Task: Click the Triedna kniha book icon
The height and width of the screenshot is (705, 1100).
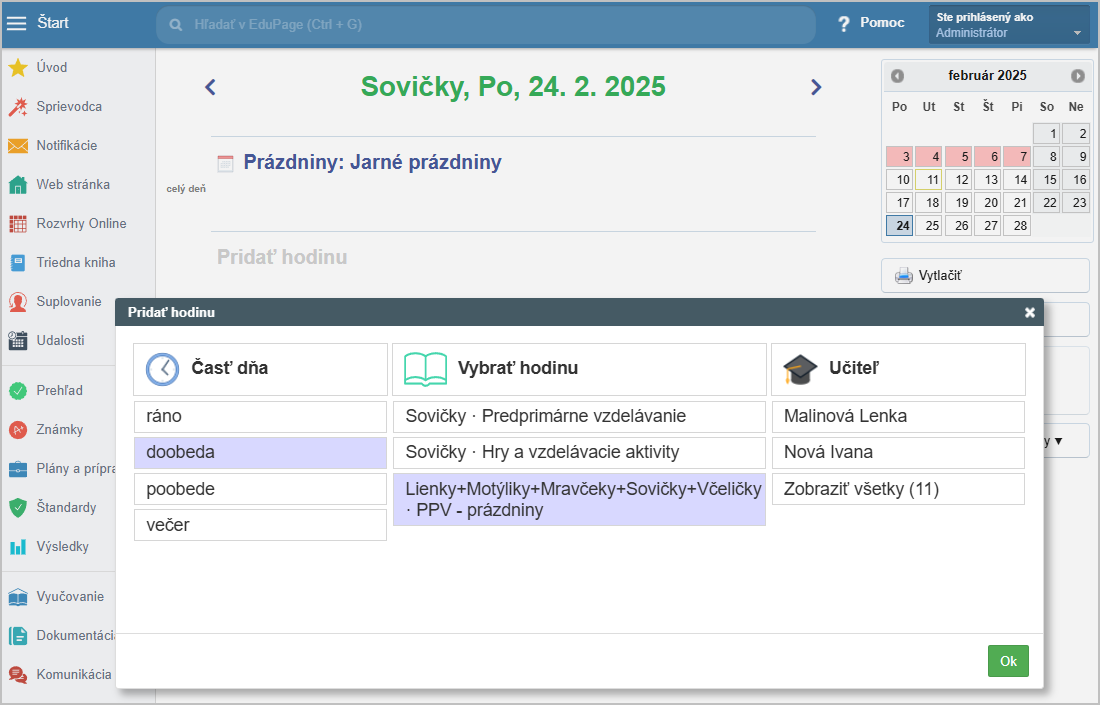Action: pos(17,263)
